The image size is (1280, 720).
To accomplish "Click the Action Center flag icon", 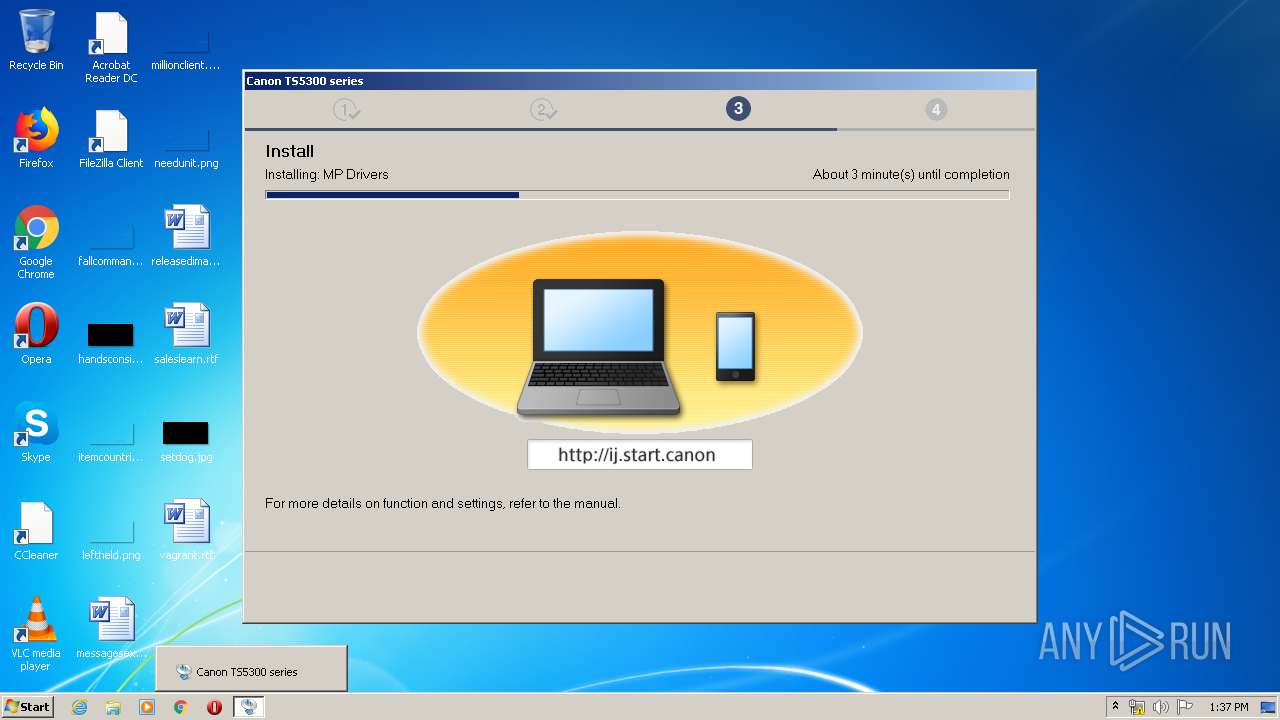I will (1185, 707).
